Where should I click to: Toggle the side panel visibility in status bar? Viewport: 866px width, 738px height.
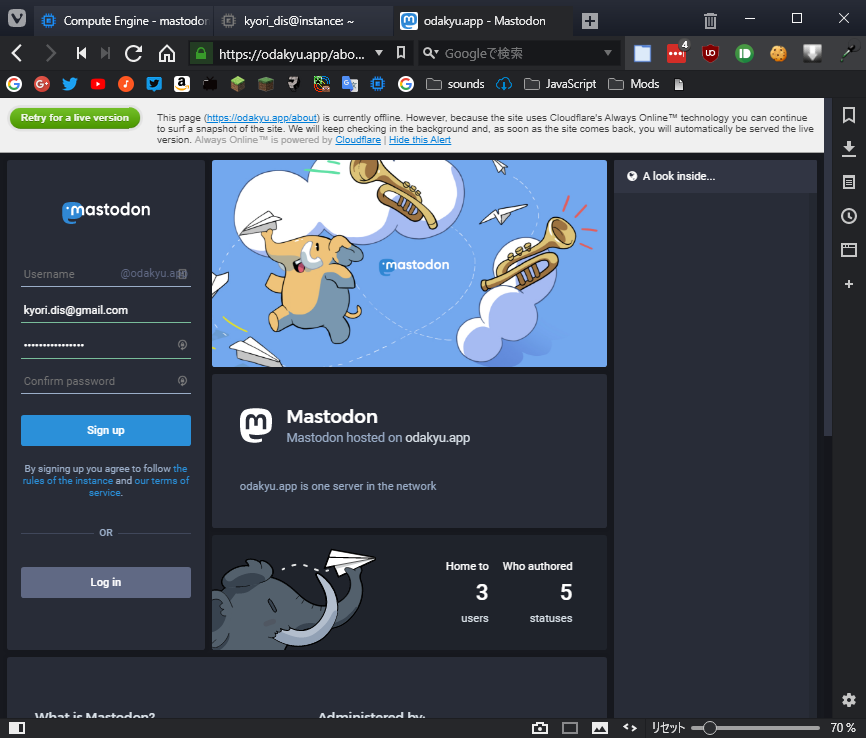click(x=16, y=728)
